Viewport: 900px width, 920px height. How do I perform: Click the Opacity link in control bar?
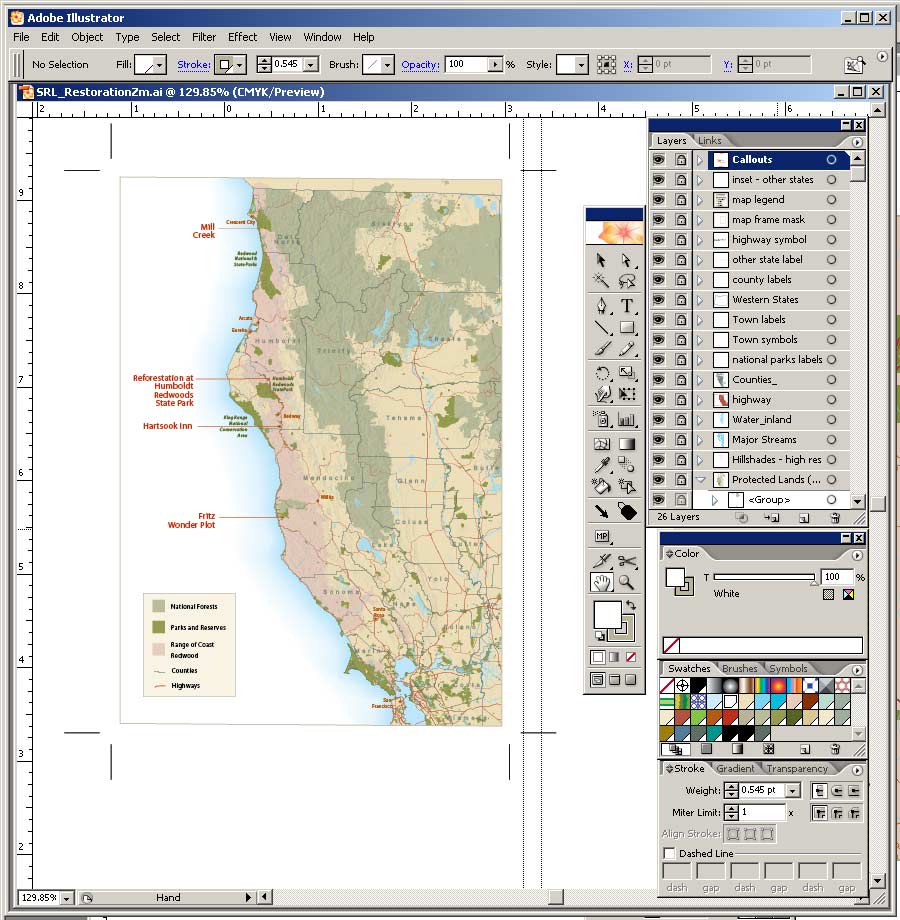pos(420,65)
